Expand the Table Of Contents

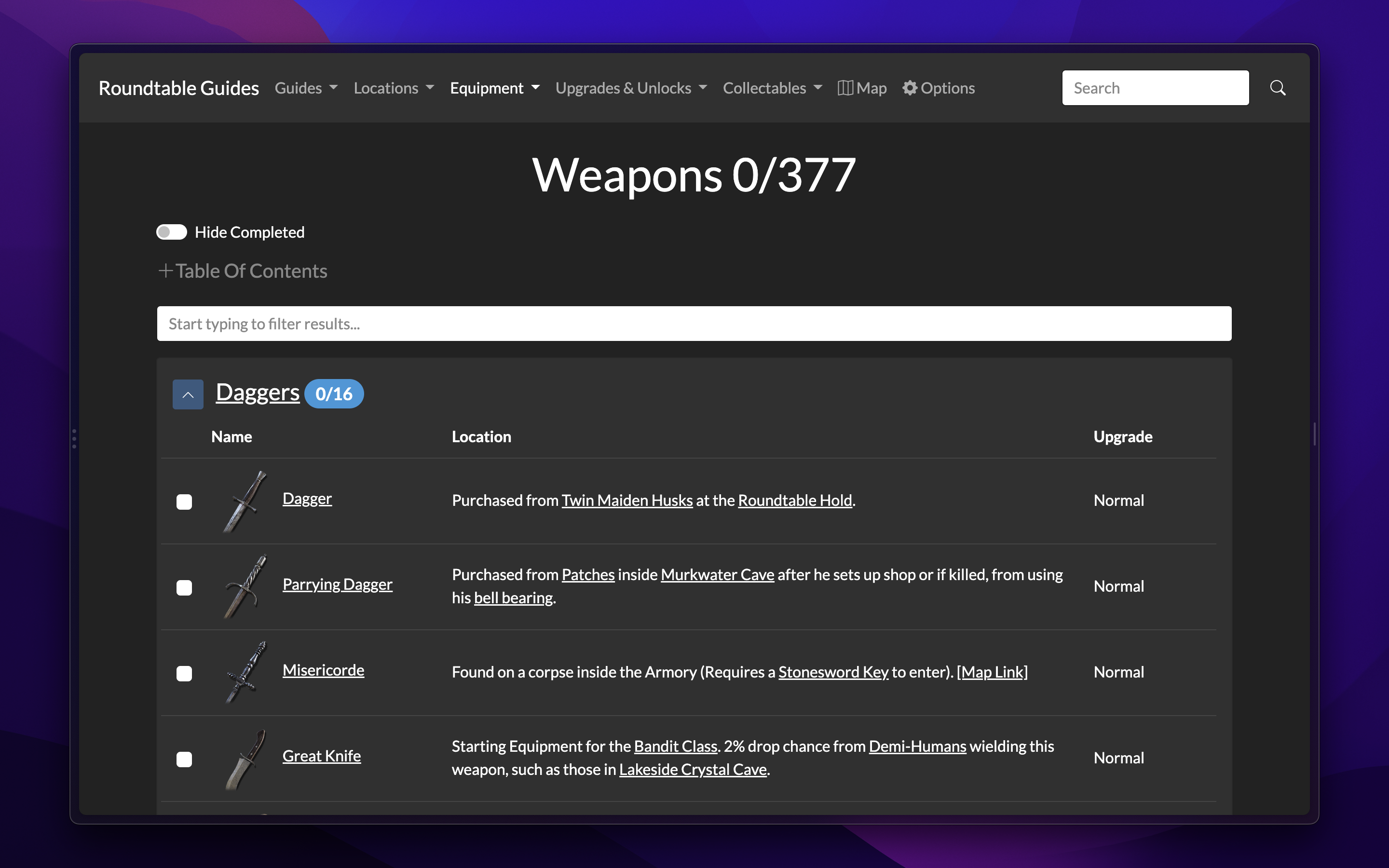coord(242,271)
